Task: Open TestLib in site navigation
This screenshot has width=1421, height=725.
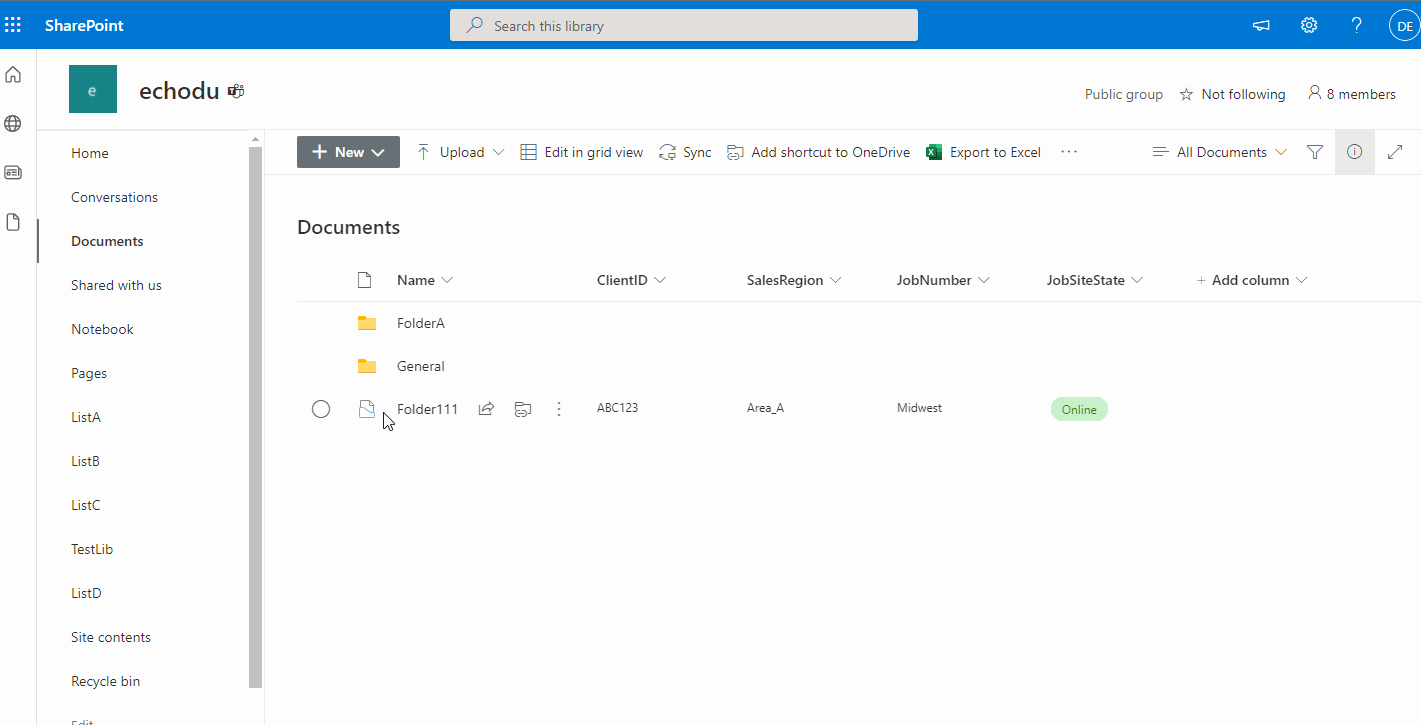Action: pos(92,549)
